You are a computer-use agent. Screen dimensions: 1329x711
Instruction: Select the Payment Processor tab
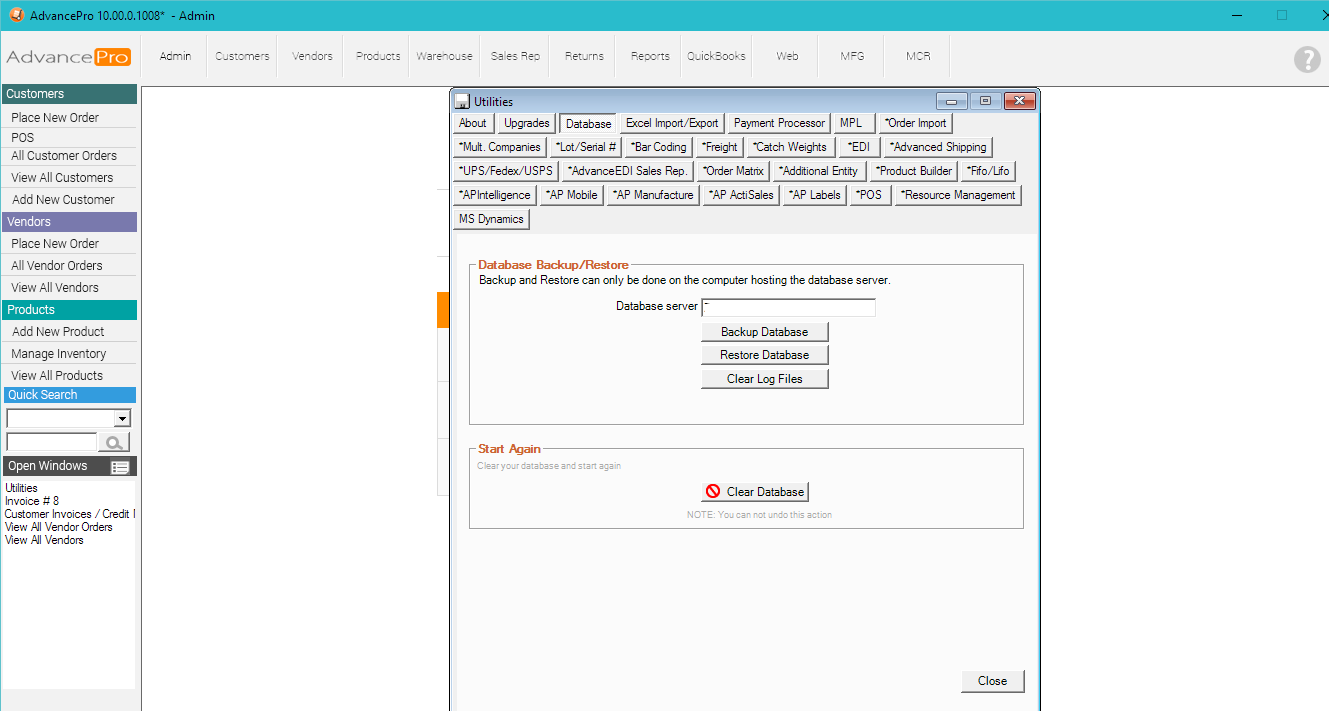click(x=779, y=123)
